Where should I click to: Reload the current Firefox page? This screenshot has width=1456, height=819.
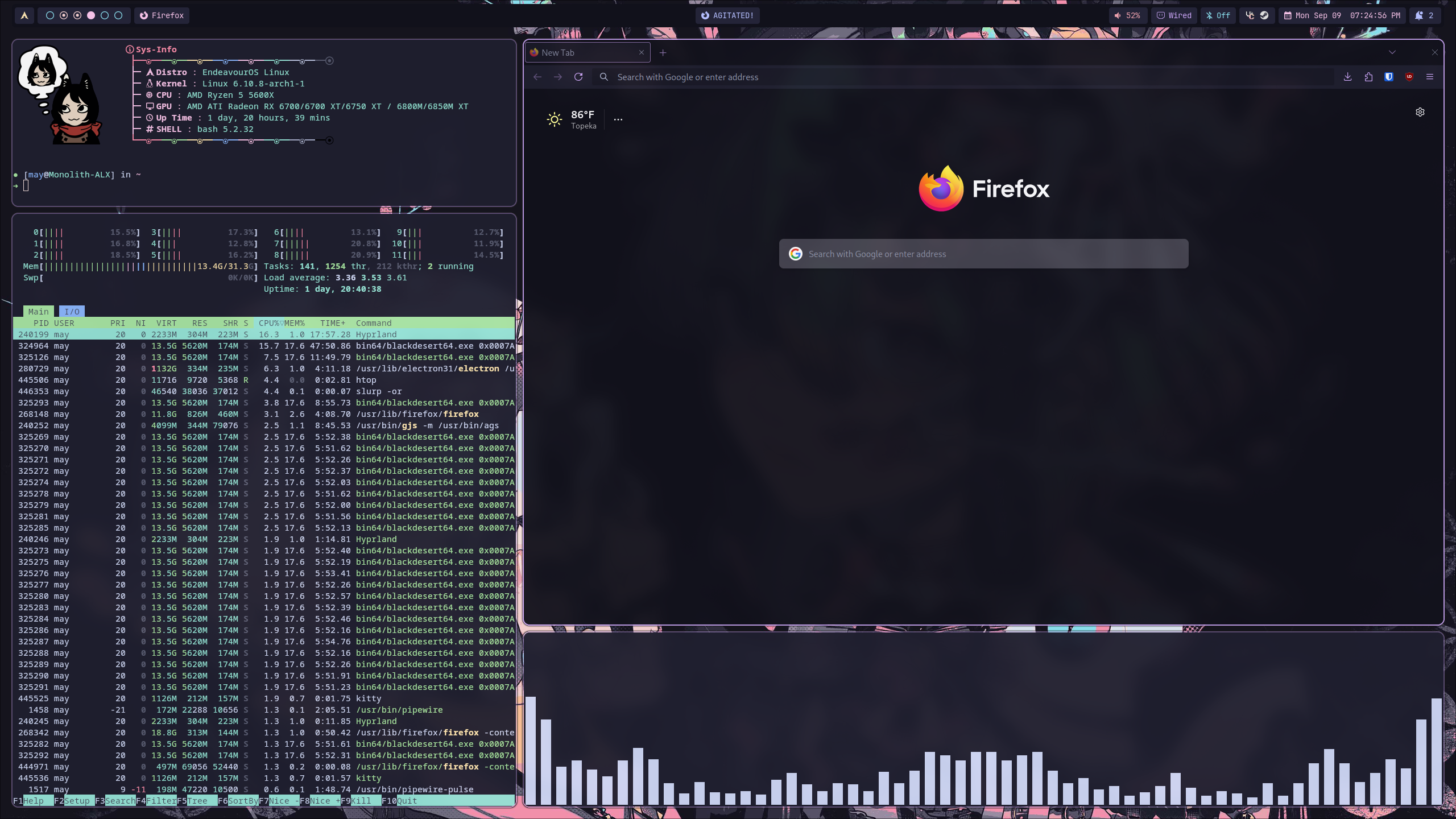point(578,77)
